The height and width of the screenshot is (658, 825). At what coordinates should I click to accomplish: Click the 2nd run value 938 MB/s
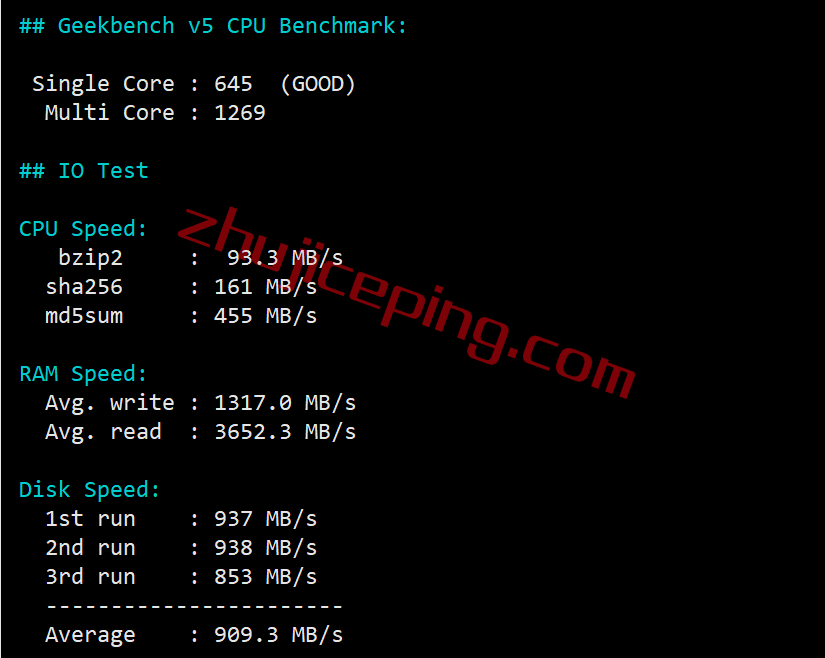pyautogui.click(x=265, y=548)
